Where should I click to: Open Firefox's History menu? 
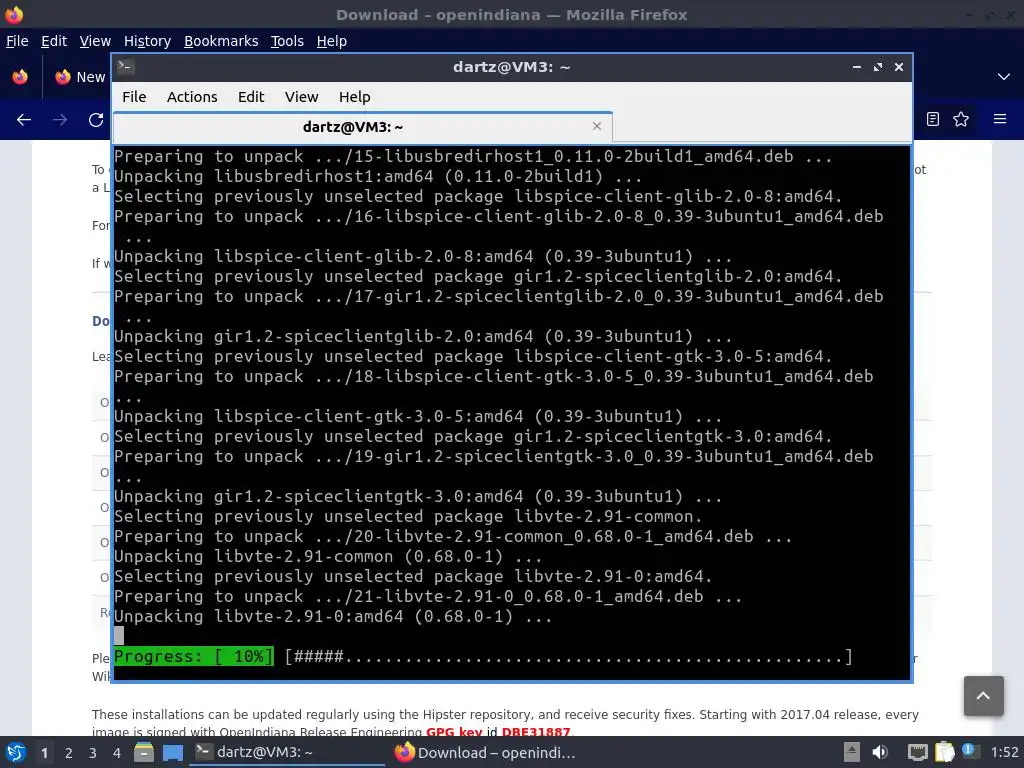[147, 41]
